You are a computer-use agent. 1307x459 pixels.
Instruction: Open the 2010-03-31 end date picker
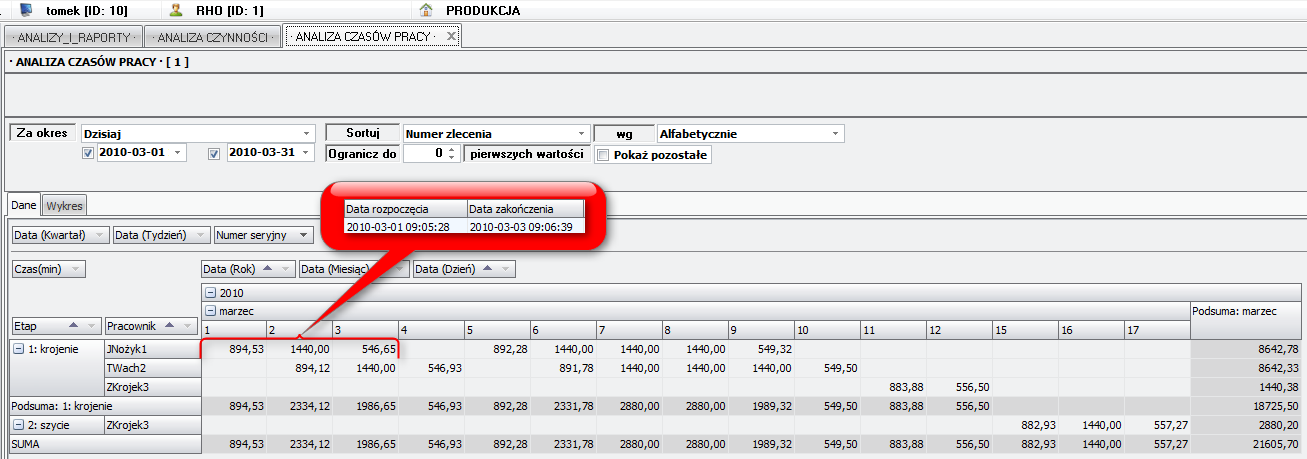pos(306,153)
